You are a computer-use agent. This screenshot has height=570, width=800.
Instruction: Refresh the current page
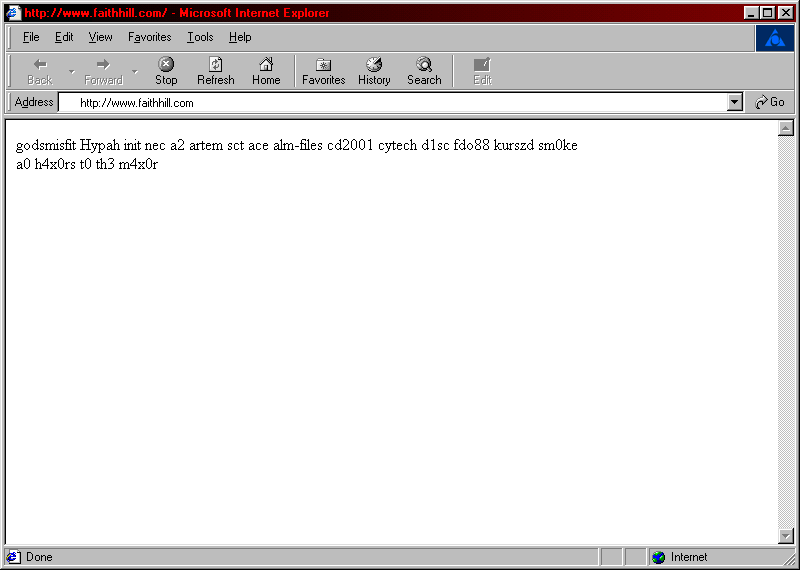[x=216, y=71]
